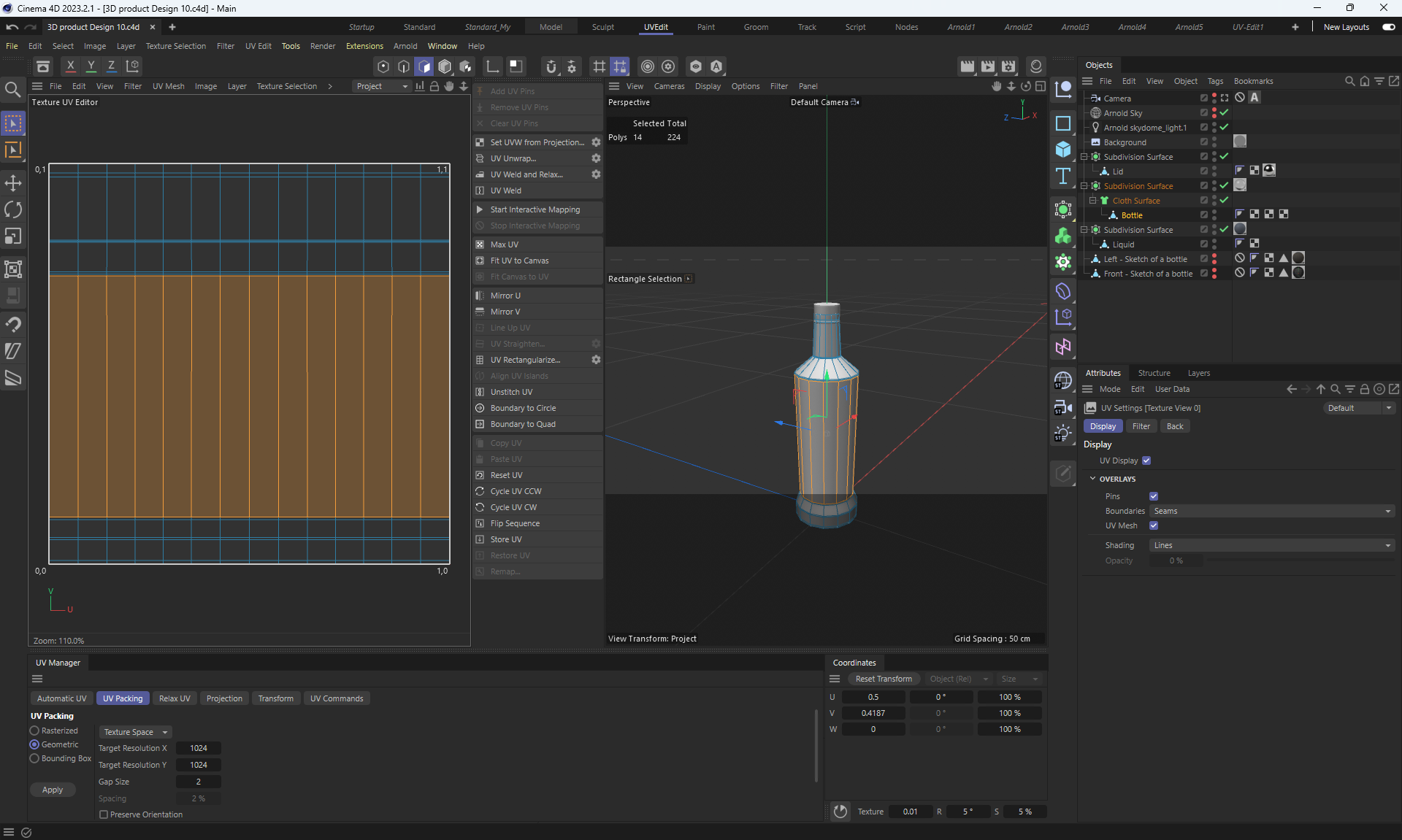Check the Preserve Orientation checkbox

104,814
